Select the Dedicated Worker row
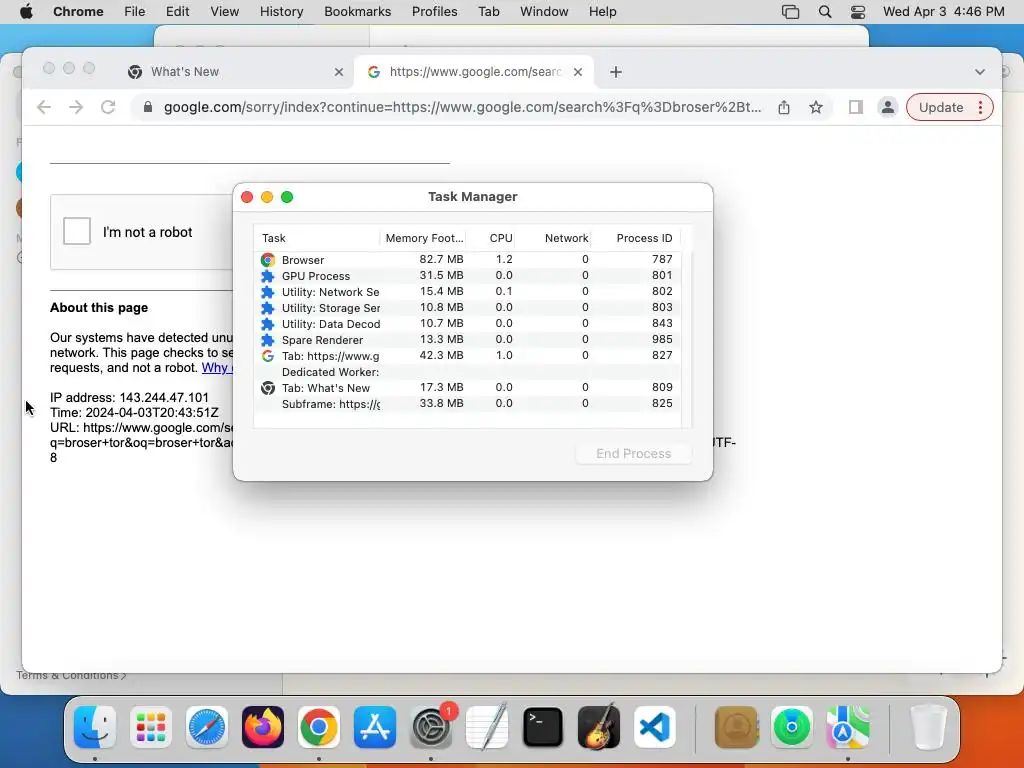 pyautogui.click(x=468, y=372)
